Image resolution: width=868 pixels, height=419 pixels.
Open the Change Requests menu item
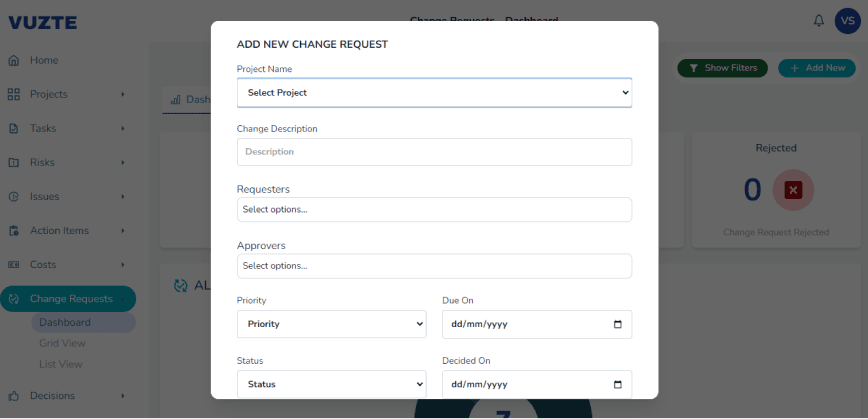68,299
